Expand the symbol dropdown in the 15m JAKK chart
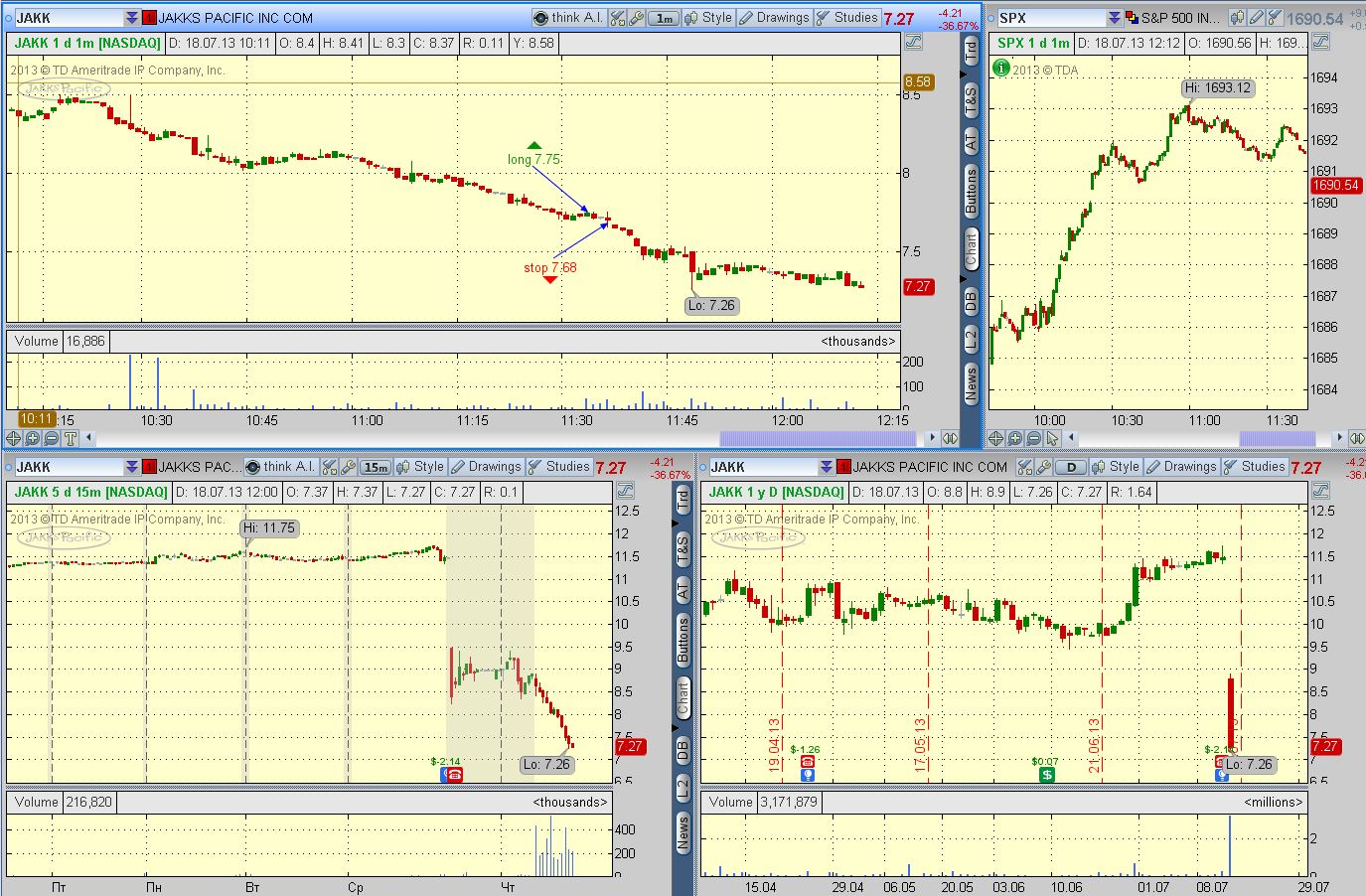 pos(132,467)
